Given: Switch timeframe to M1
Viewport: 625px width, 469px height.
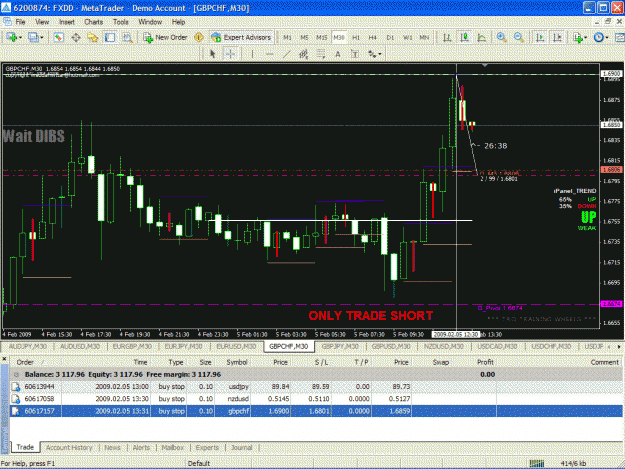Looking at the screenshot, I should coord(287,37).
